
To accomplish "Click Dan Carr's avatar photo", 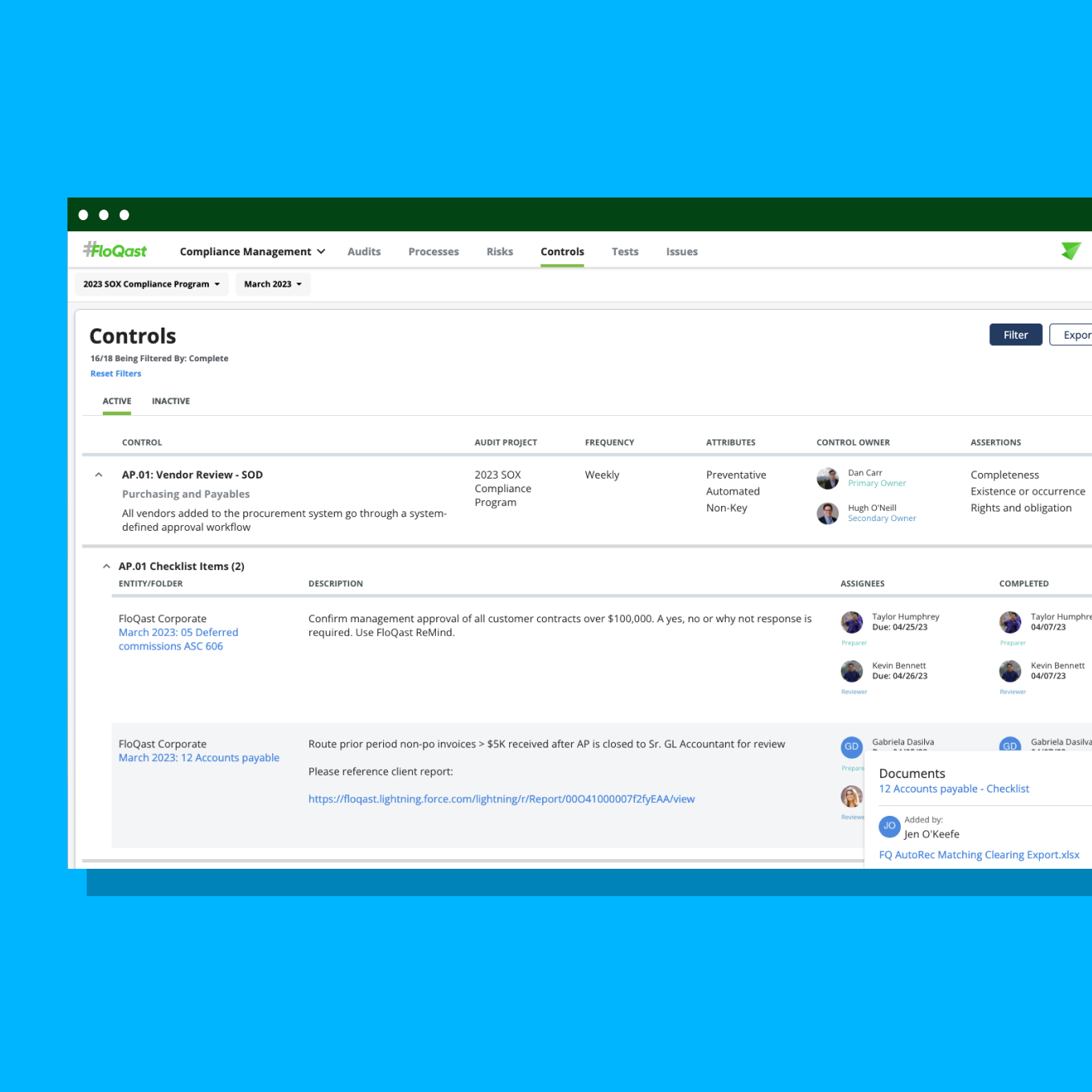I will [828, 479].
